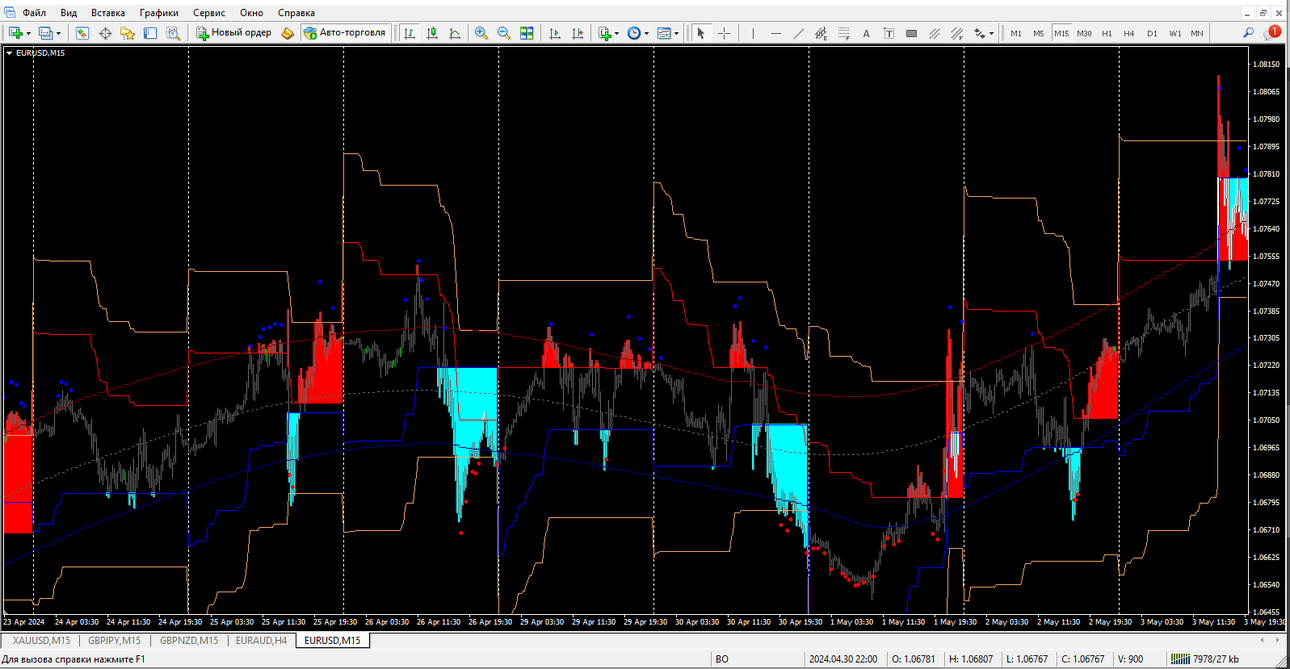The width and height of the screenshot is (1290, 669).
Task: Expand indicators list dropdown arrow
Action: pyautogui.click(x=617, y=33)
